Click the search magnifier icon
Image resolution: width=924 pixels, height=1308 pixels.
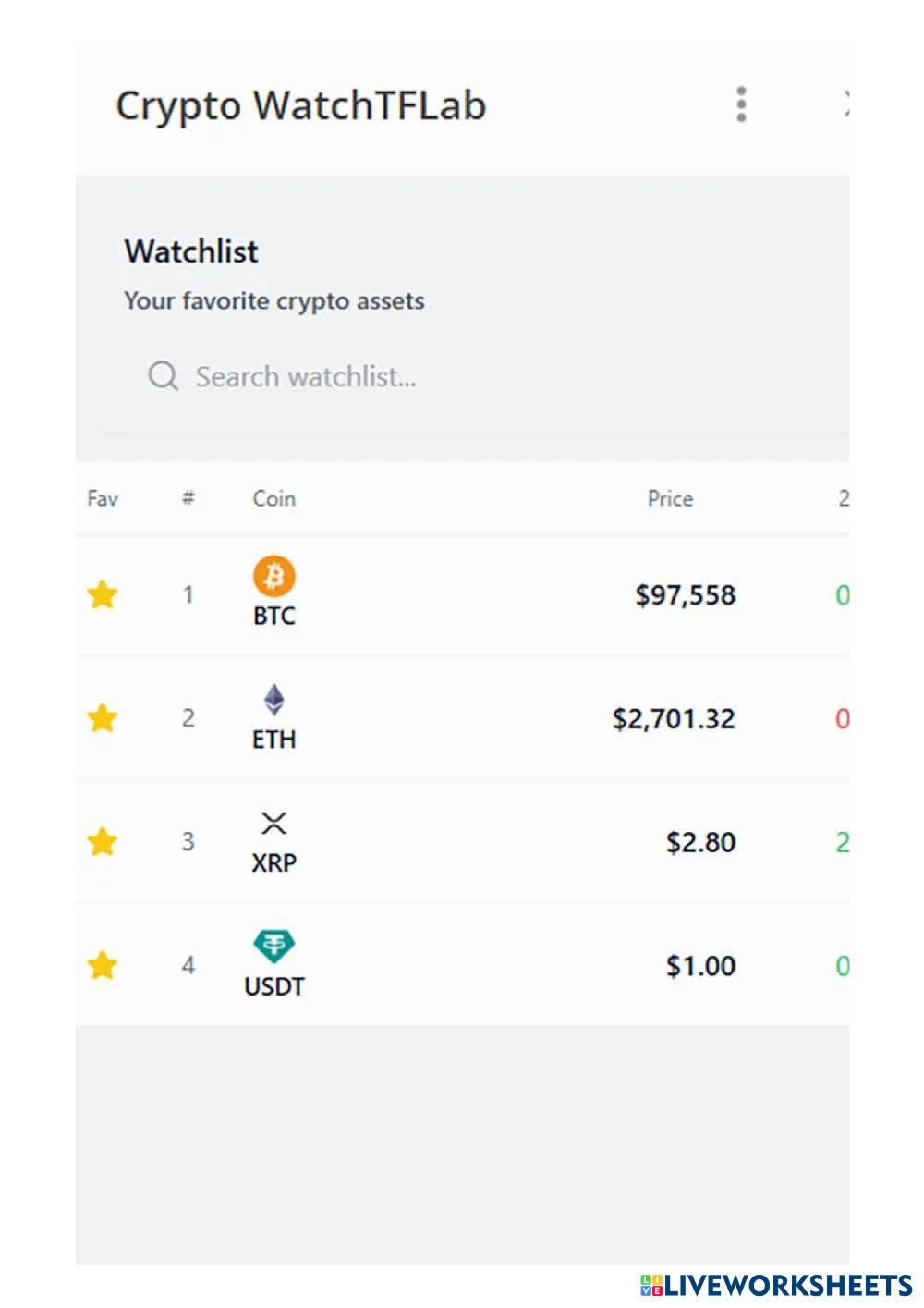click(164, 376)
